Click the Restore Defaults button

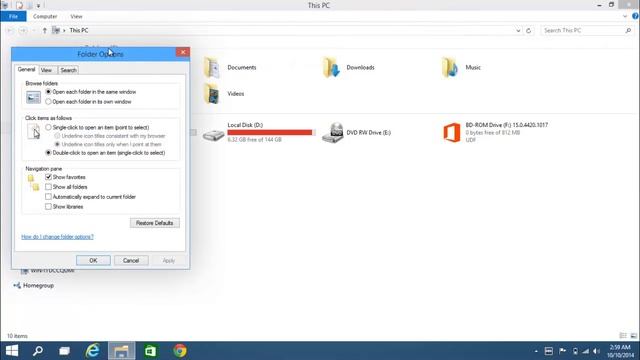155,223
